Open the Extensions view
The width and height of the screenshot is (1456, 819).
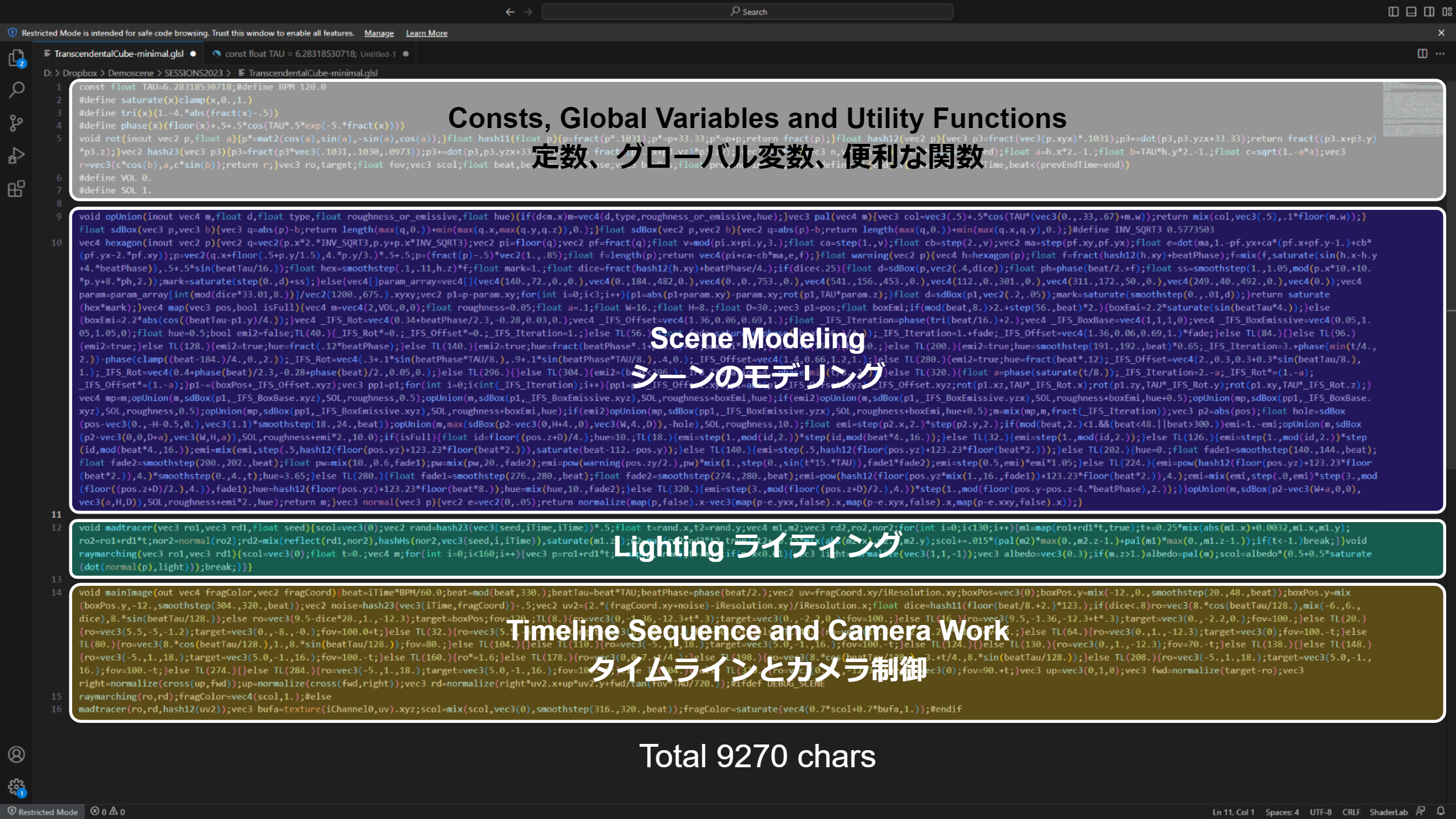pos(16,188)
